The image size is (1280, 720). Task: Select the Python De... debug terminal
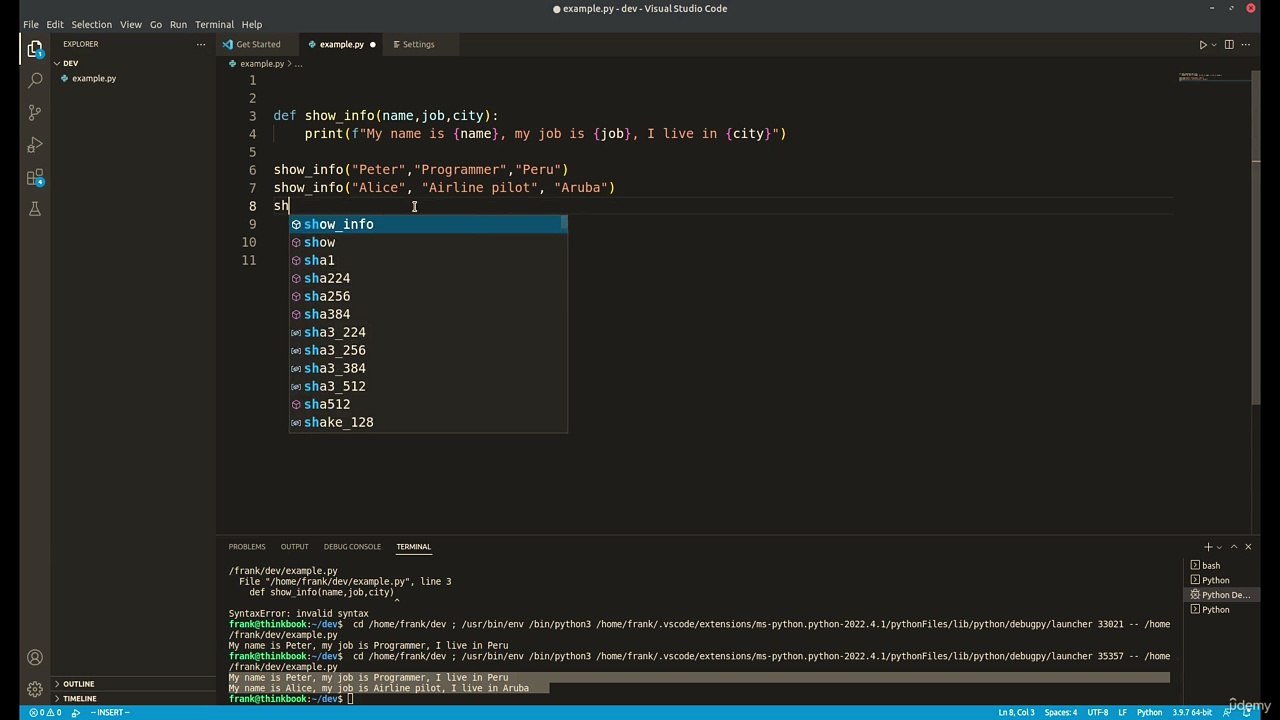[1220, 595]
